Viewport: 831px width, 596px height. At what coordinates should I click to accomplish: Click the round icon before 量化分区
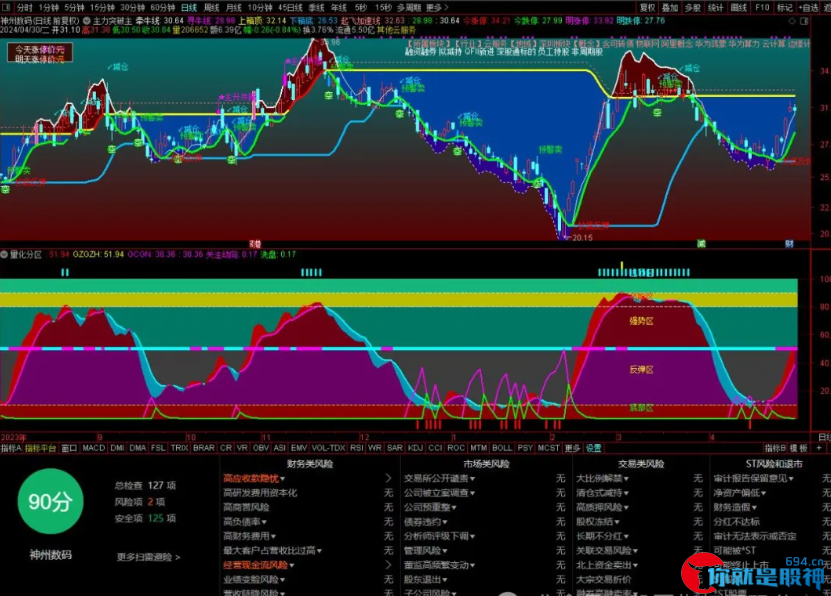(x=4, y=254)
